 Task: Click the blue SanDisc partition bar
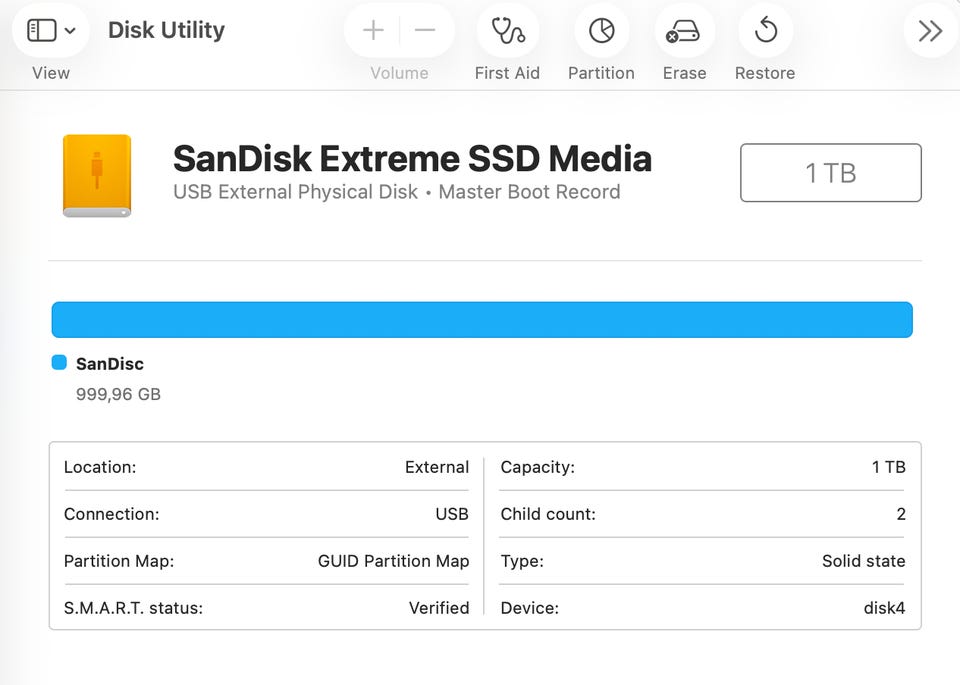point(481,320)
